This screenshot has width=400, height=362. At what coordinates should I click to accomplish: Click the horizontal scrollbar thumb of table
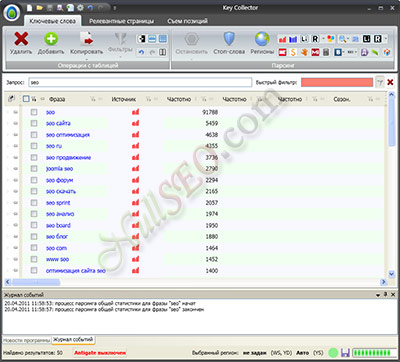tap(36, 282)
